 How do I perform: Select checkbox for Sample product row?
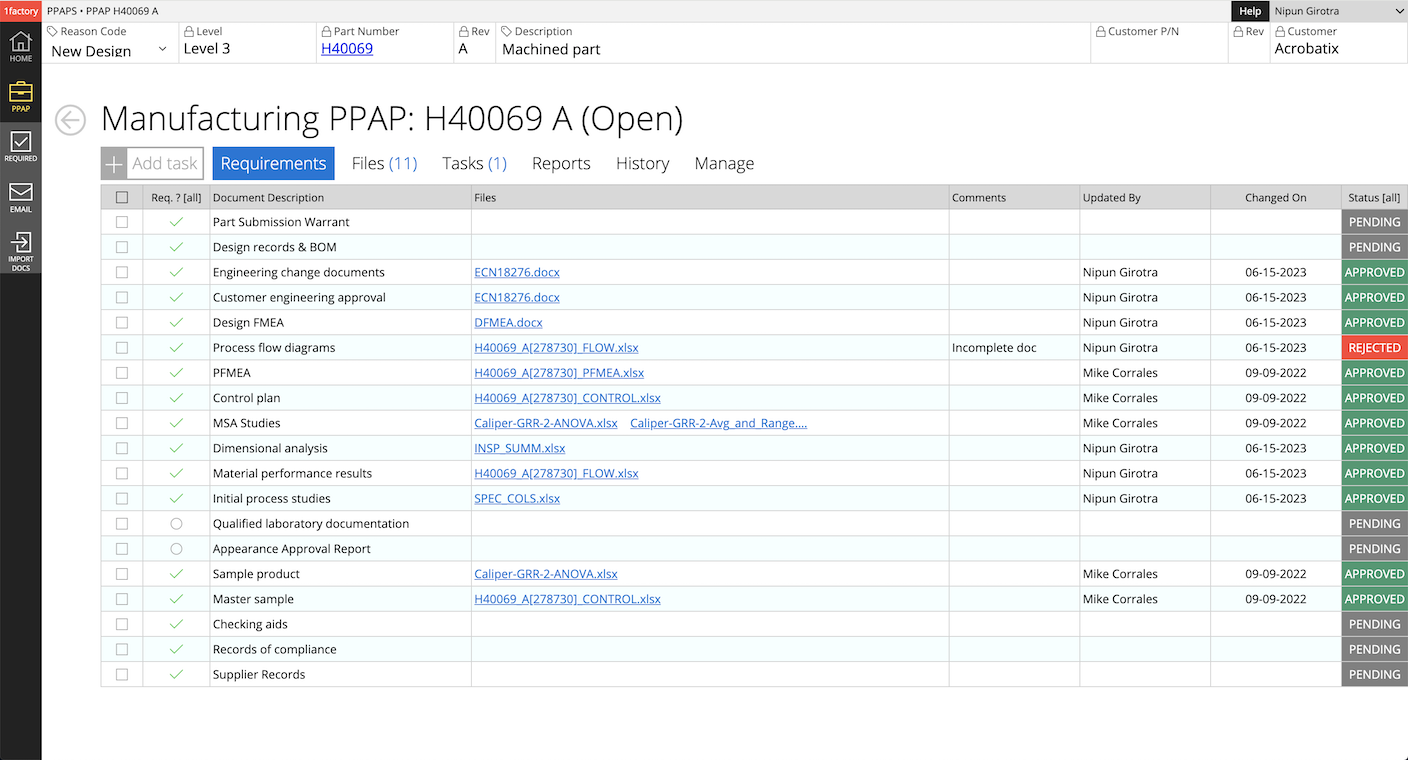point(122,574)
